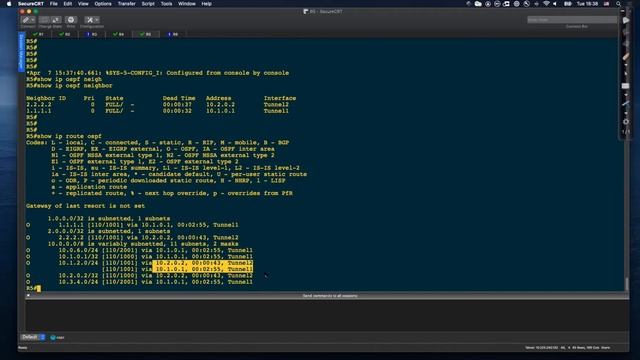
Task: Click the Print toolbar icon
Action: click(x=71, y=20)
